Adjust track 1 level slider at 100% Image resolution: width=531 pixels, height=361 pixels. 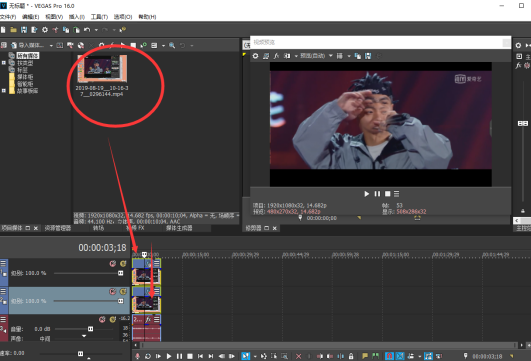pyautogui.click(x=121, y=273)
